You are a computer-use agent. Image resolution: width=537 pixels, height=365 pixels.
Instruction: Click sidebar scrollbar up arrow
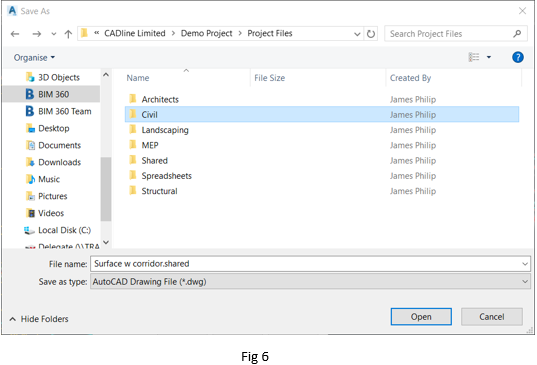point(106,75)
